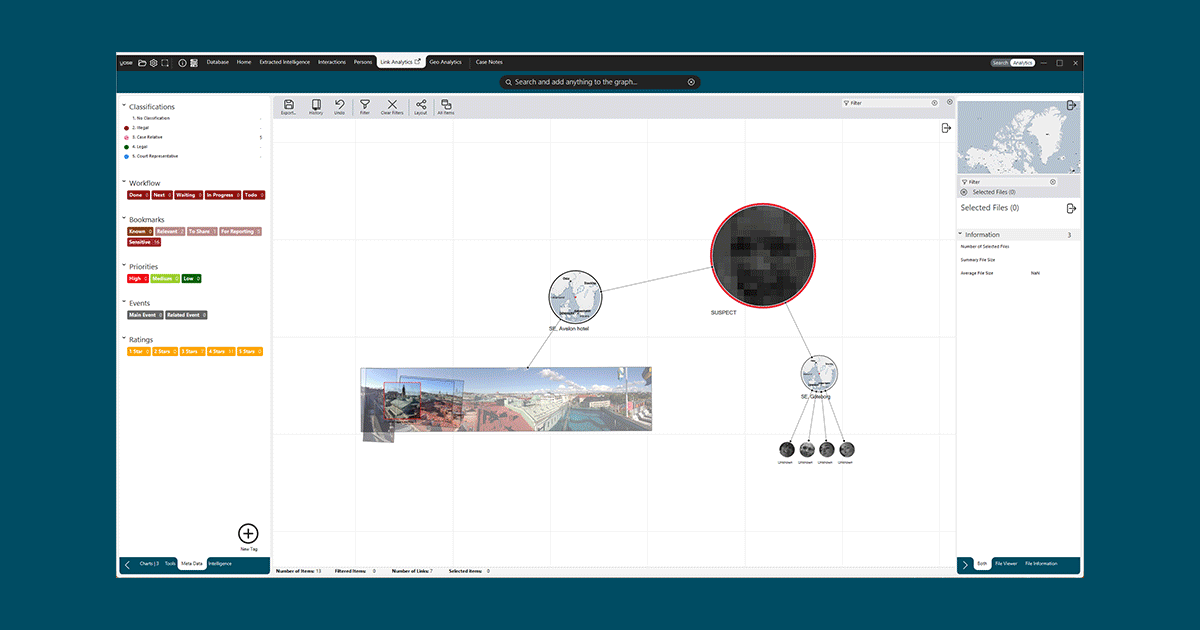Switch to the Extracted Intelligence tab

coord(284,62)
